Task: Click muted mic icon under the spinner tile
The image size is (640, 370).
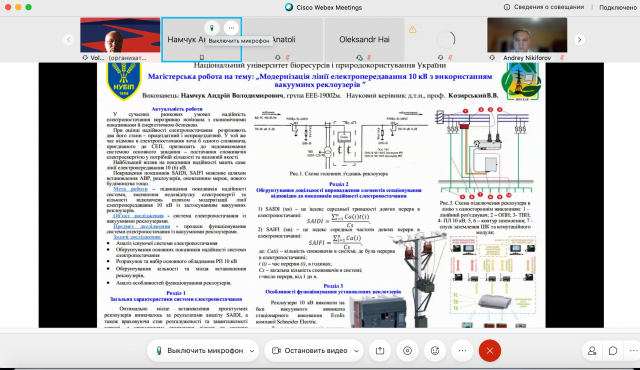Action: 451,58
